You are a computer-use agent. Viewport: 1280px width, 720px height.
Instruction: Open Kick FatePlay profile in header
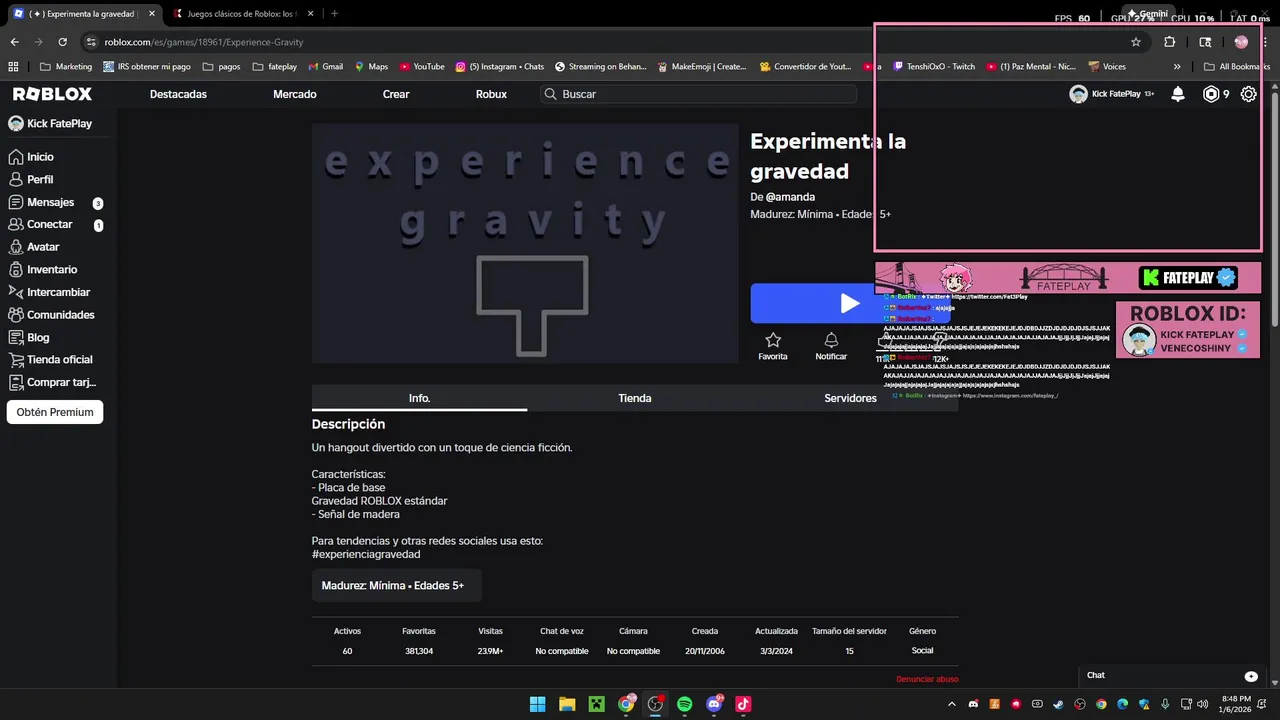(1111, 94)
